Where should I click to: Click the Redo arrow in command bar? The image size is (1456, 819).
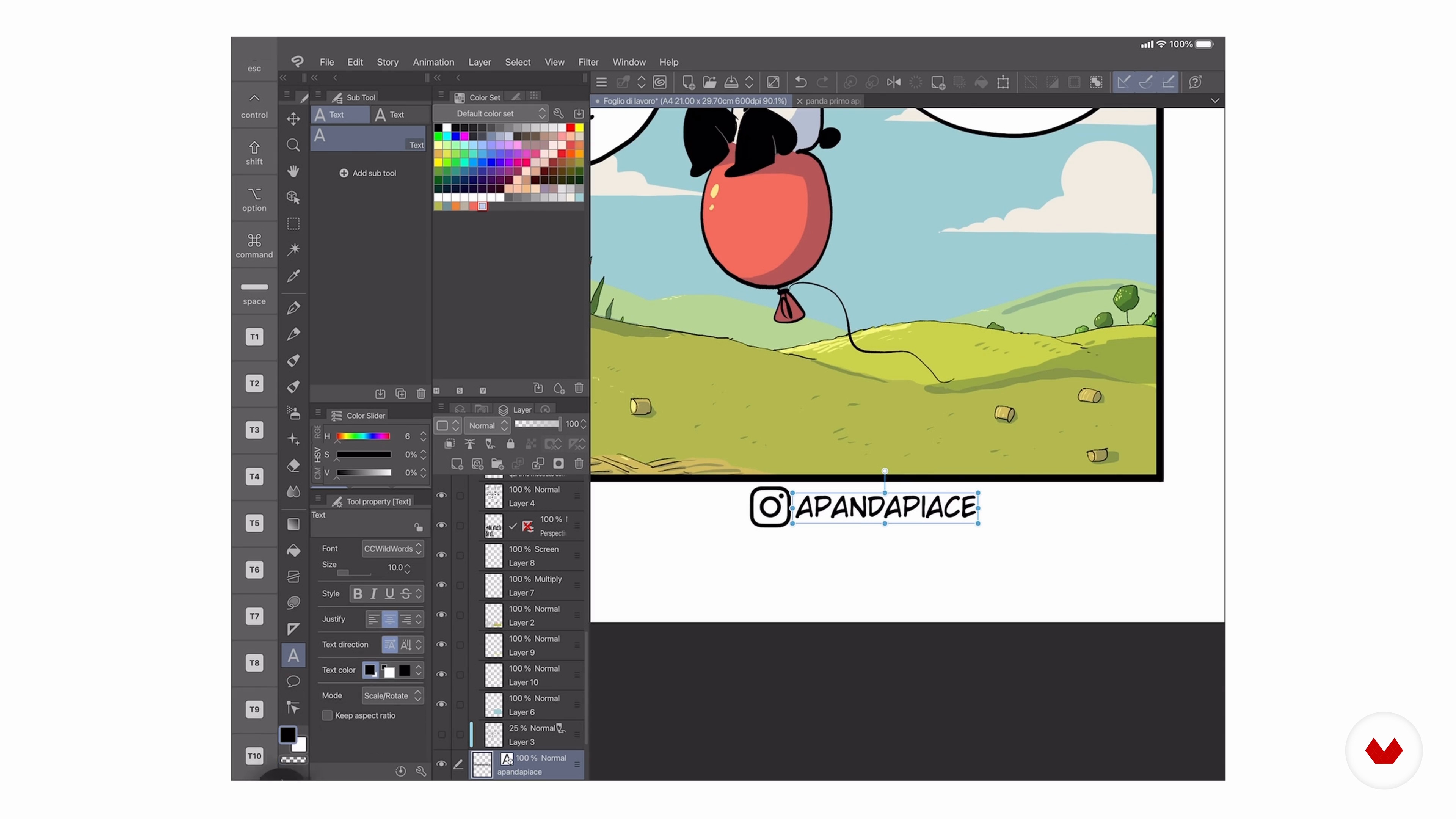pos(822,82)
